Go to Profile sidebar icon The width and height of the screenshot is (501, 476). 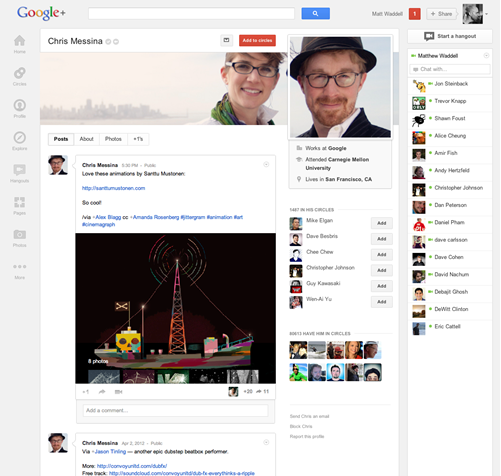19,105
